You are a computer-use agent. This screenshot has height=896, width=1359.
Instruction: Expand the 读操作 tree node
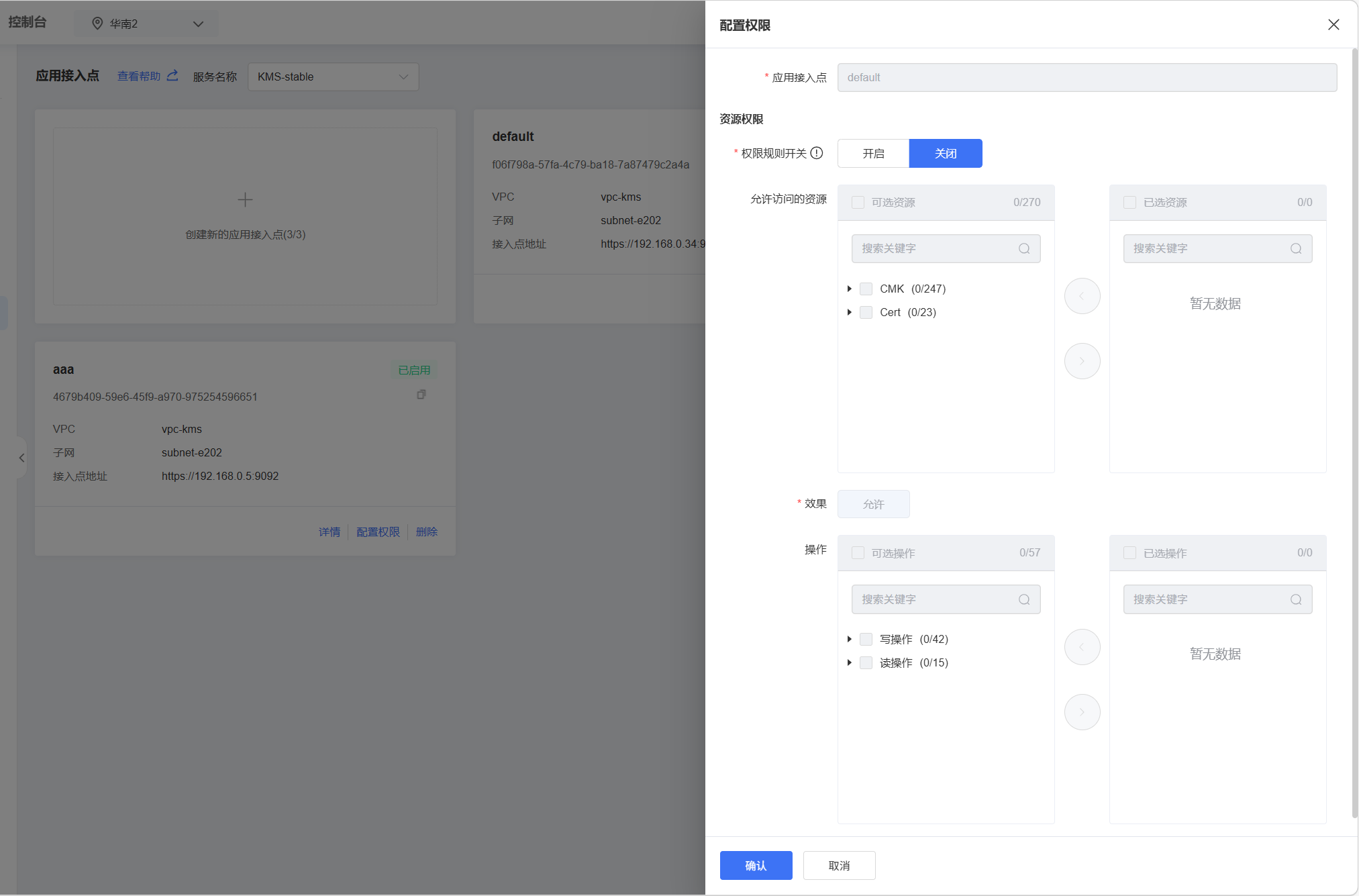pos(850,662)
